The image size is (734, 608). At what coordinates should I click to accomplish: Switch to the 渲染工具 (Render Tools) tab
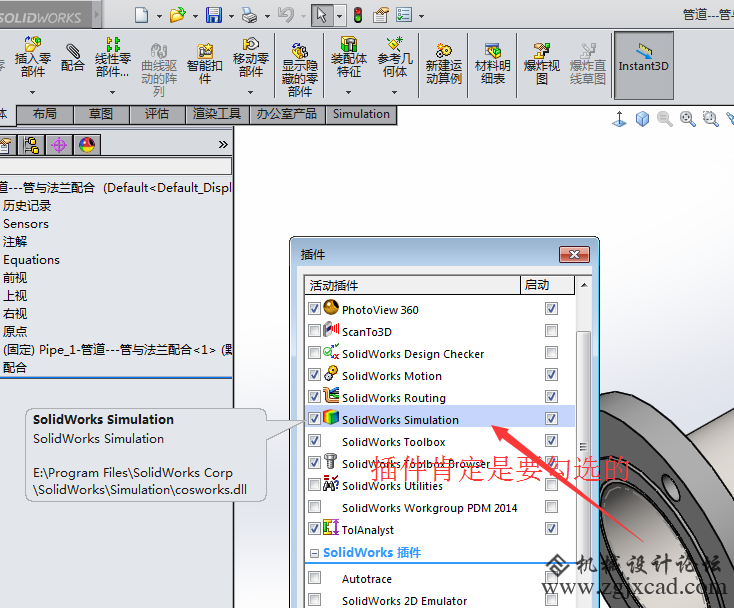217,114
